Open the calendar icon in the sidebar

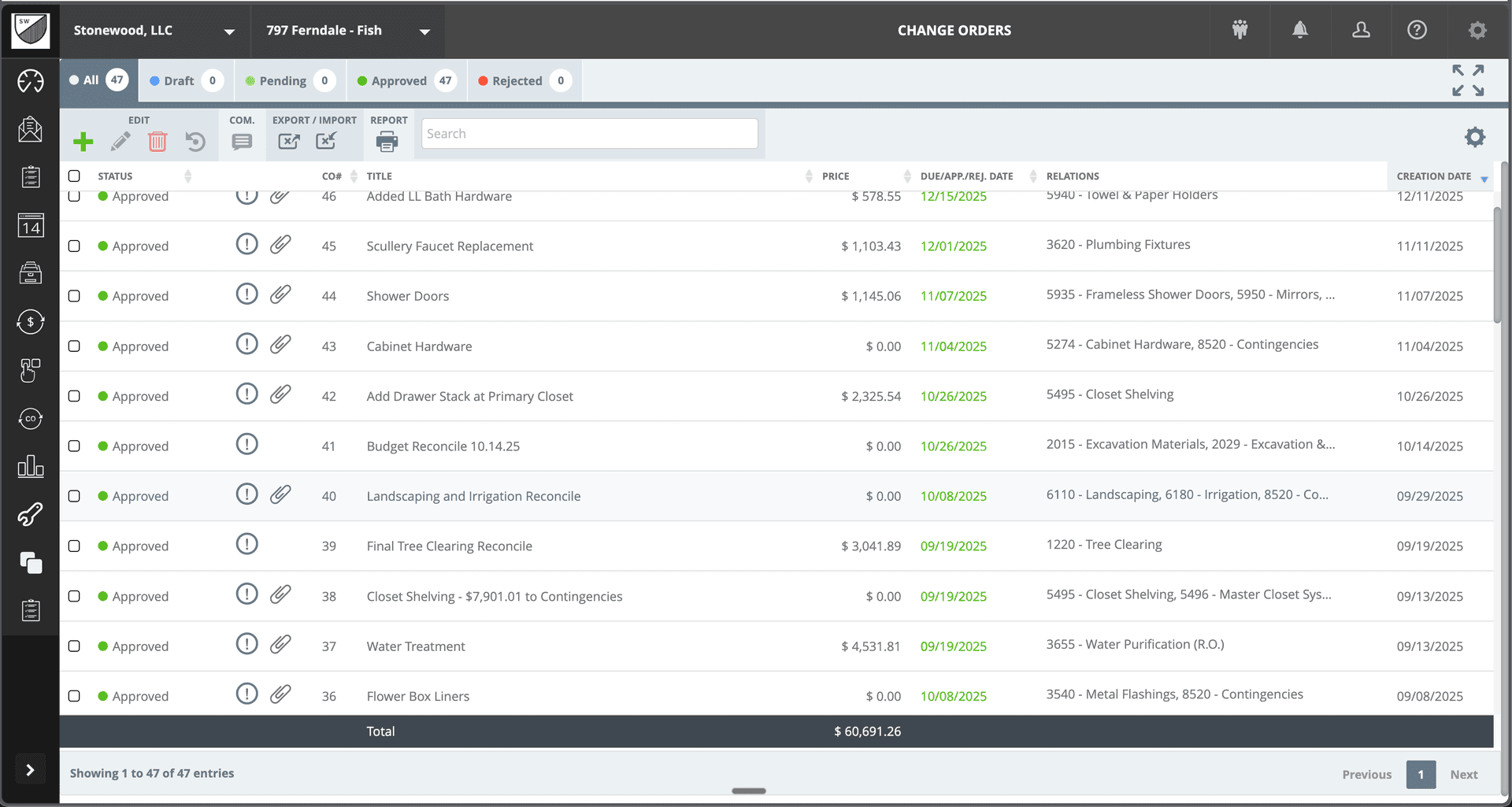click(x=30, y=226)
